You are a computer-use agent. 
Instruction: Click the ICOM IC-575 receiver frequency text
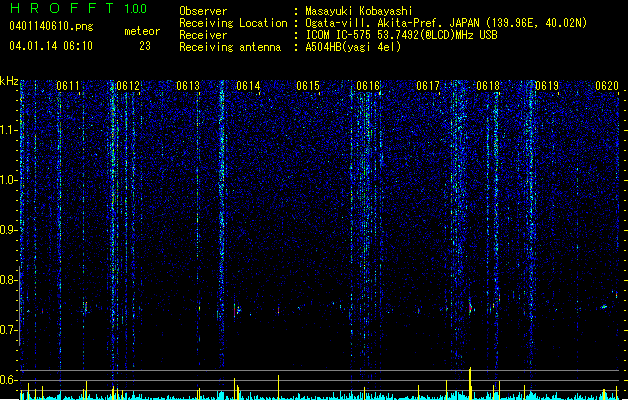pos(402,35)
